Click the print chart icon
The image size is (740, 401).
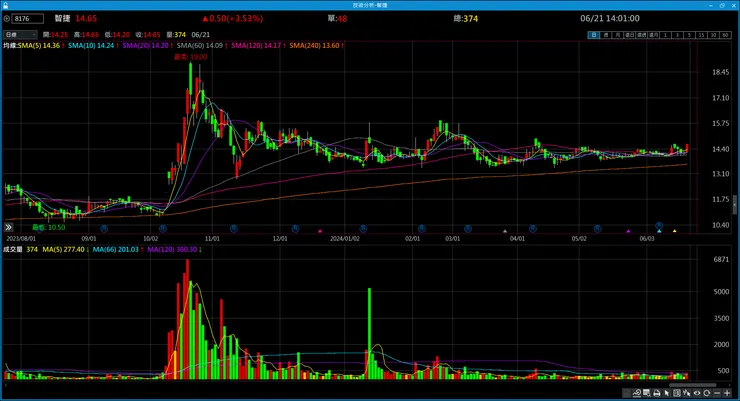(656, 393)
